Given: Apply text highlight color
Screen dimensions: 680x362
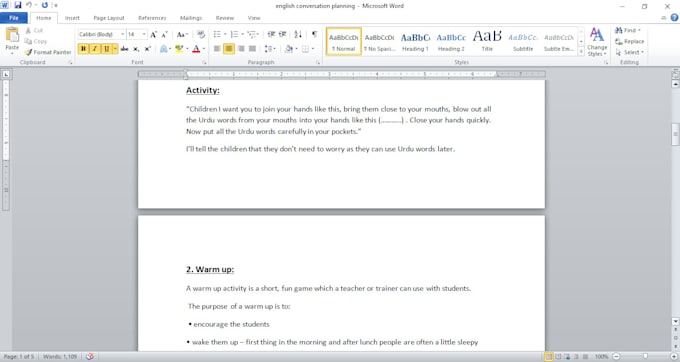Looking at the screenshot, I should click(179, 49).
